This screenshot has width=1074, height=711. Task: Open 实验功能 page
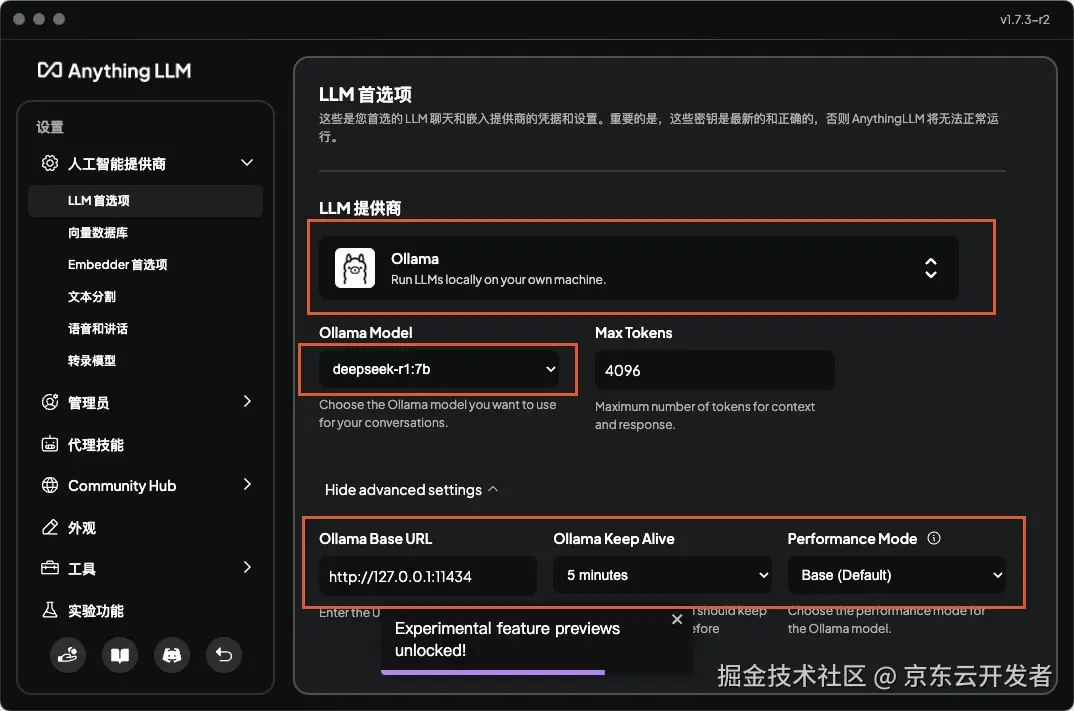point(95,610)
